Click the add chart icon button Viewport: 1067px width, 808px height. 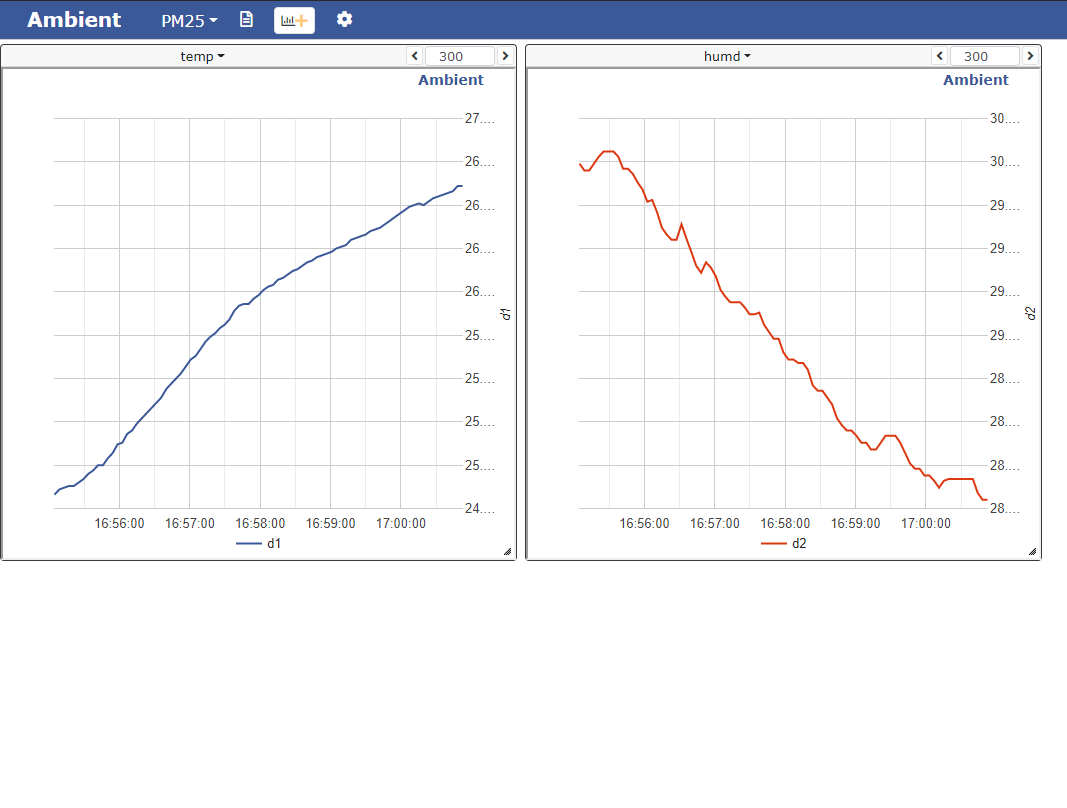[x=294, y=20]
